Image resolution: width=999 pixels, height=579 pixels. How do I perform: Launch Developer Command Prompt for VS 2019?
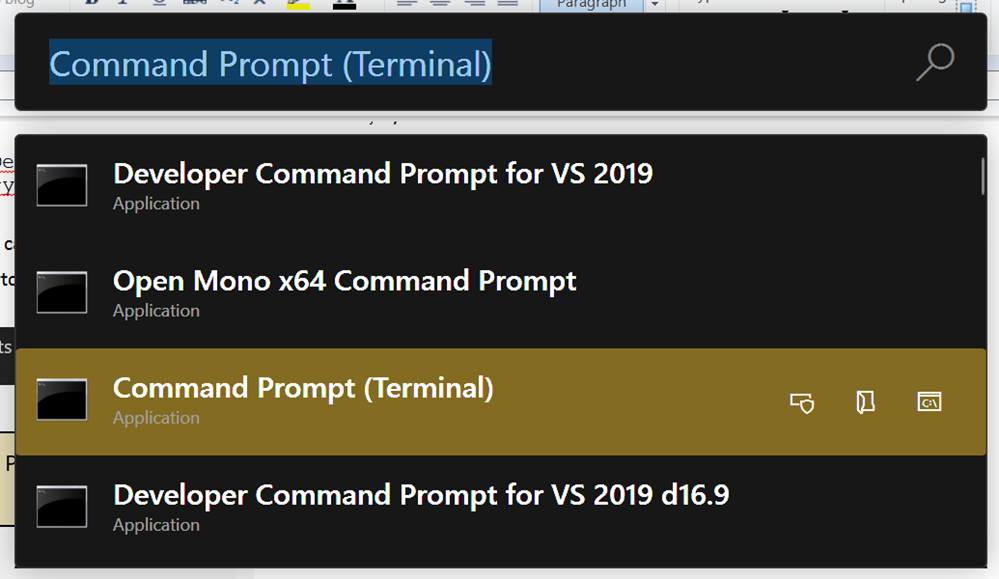point(500,185)
